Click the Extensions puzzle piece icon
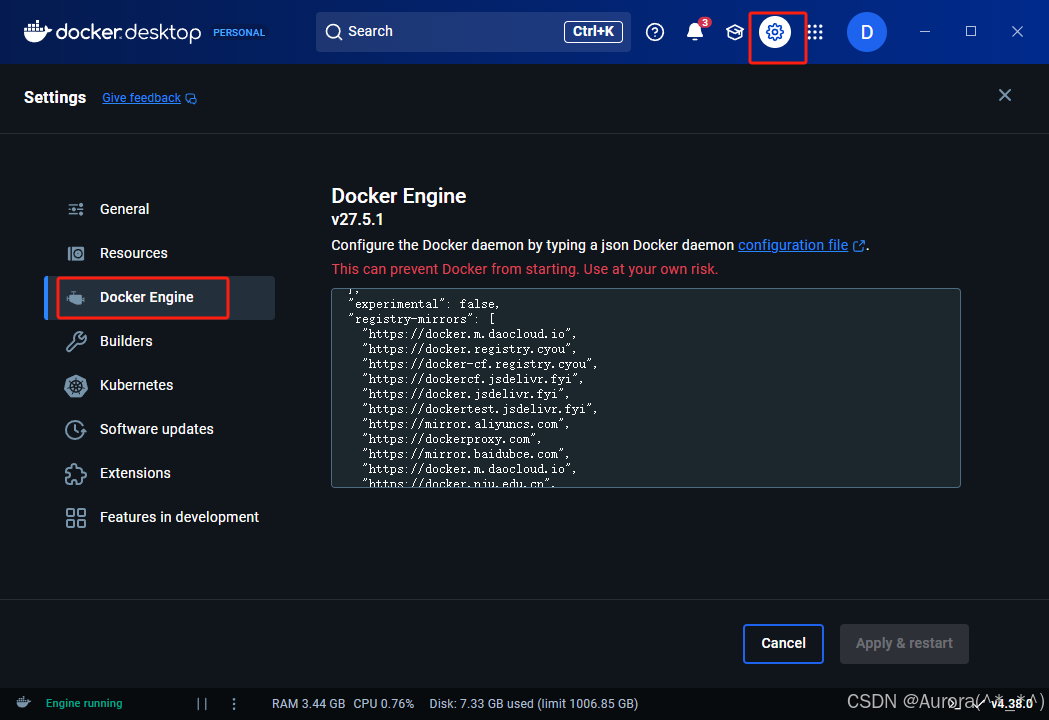This screenshot has height=720, width=1049. [x=76, y=474]
